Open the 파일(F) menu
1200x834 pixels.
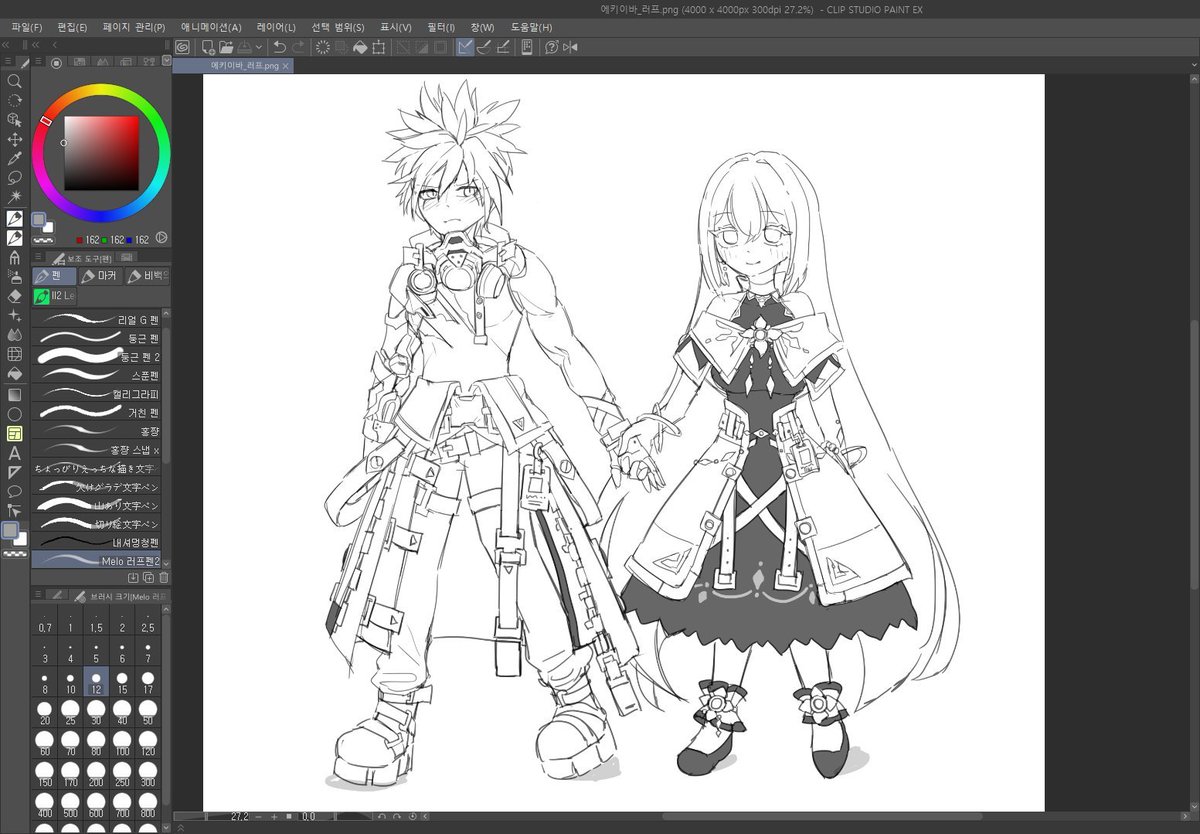27,27
